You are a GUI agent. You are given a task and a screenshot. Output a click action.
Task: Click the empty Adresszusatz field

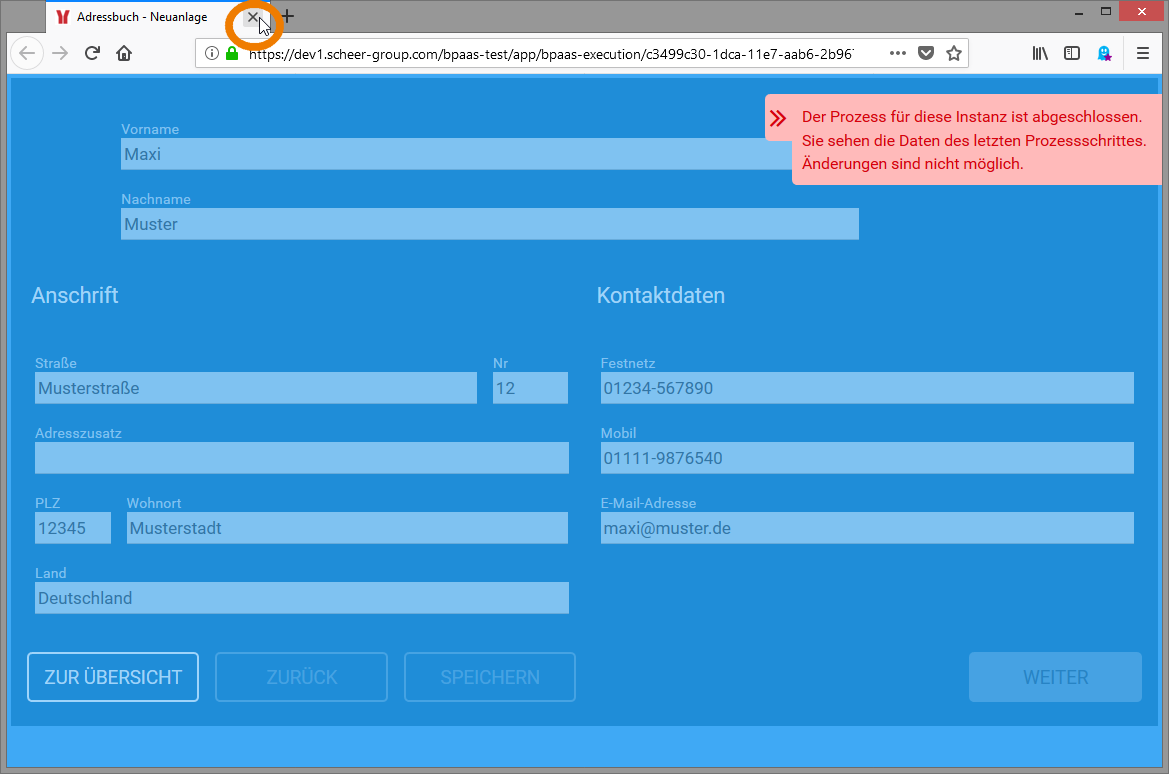click(x=302, y=459)
